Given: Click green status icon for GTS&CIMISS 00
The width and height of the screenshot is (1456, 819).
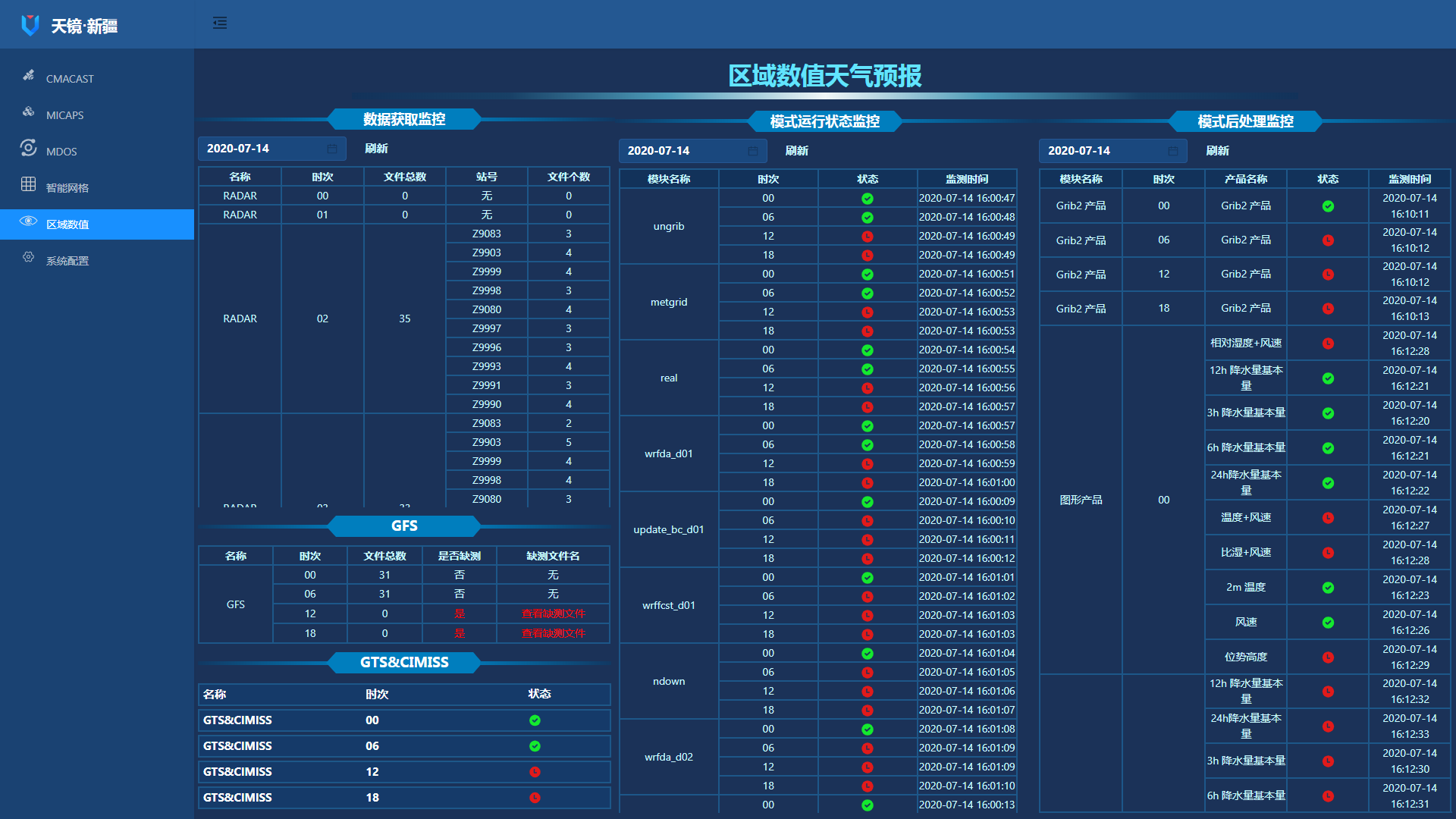Looking at the screenshot, I should click(535, 720).
